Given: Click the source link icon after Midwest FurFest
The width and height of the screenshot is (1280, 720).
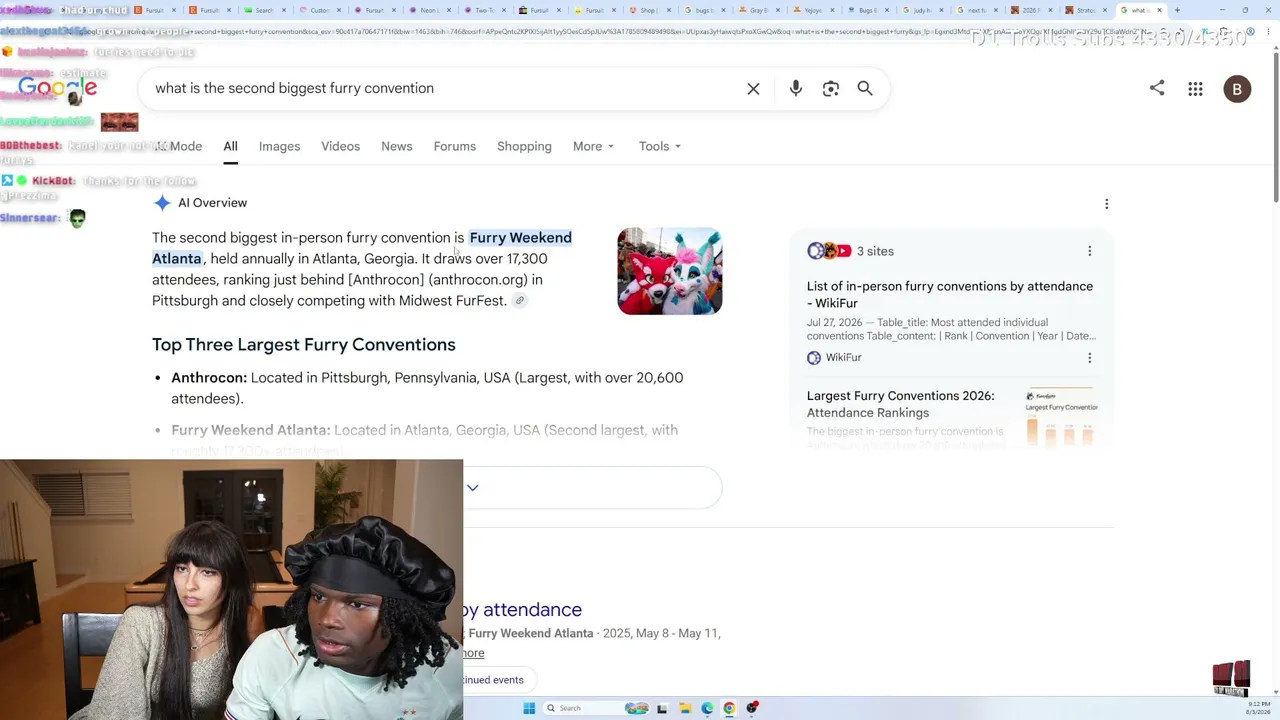Looking at the screenshot, I should coord(520,301).
